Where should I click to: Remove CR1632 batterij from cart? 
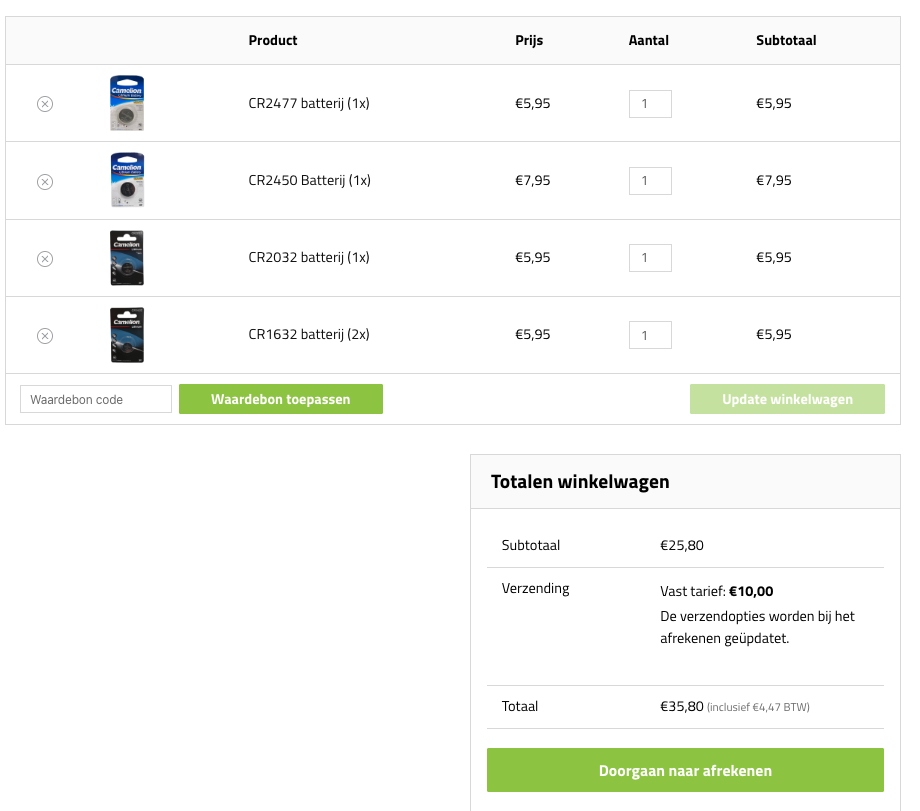(x=45, y=336)
